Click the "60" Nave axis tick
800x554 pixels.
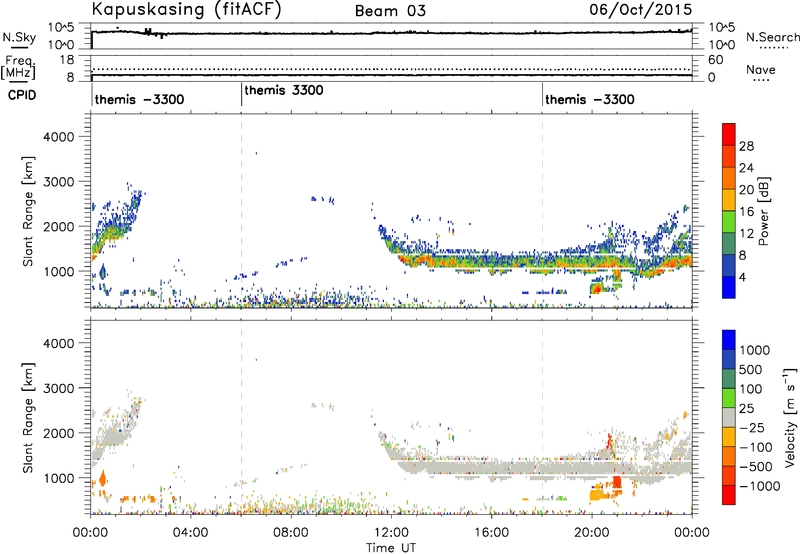click(x=716, y=60)
